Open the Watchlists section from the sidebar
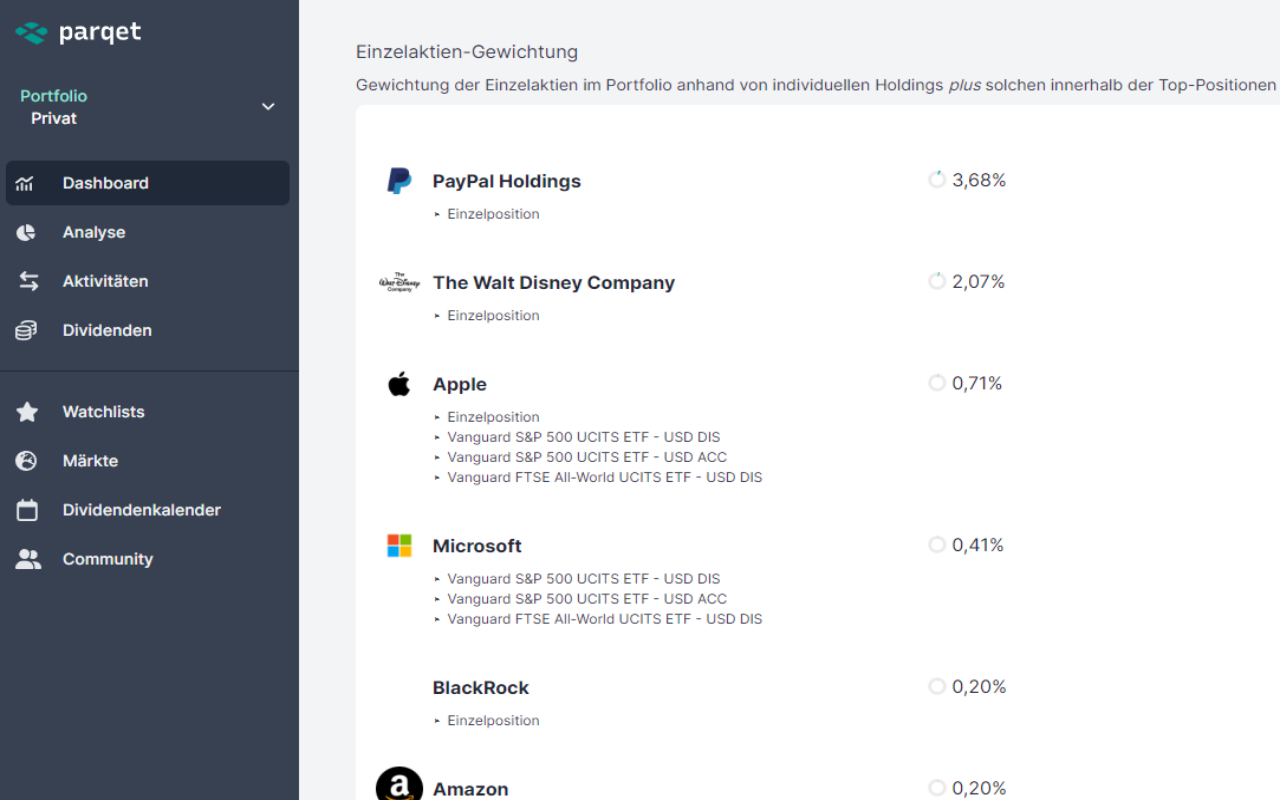The height and width of the screenshot is (800, 1280). (x=103, y=411)
